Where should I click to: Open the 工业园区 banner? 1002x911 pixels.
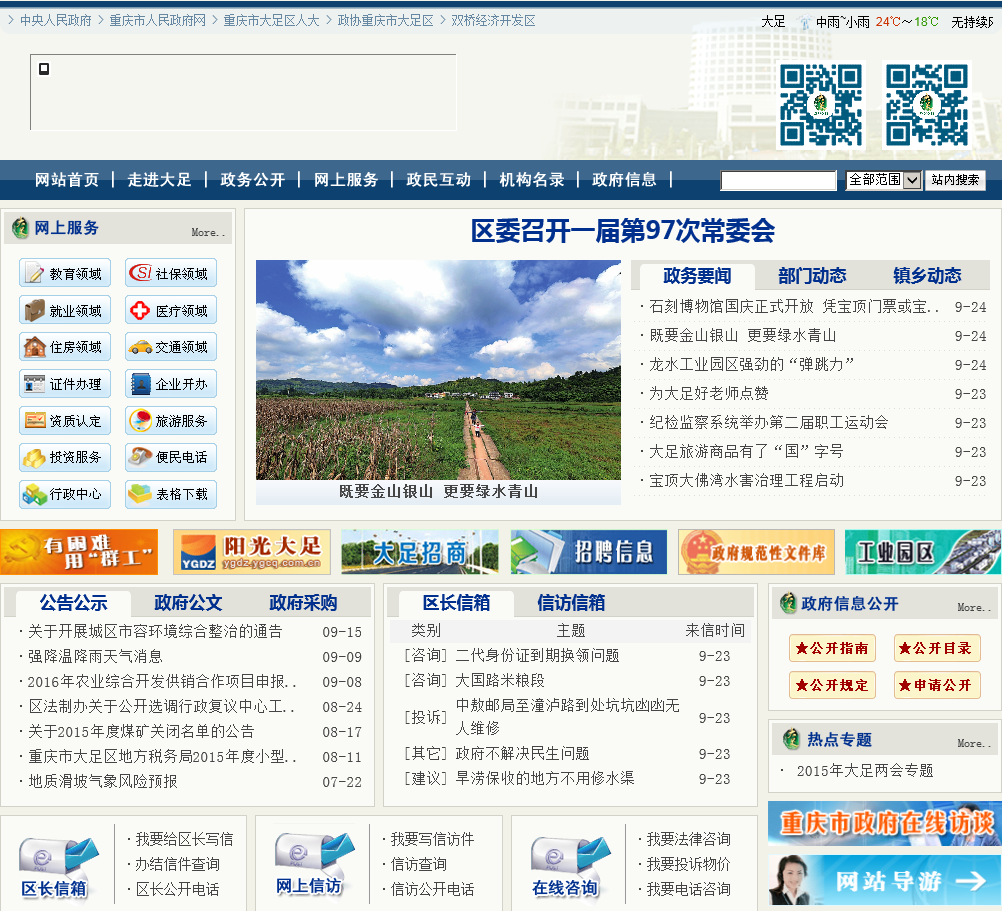[x=923, y=552]
